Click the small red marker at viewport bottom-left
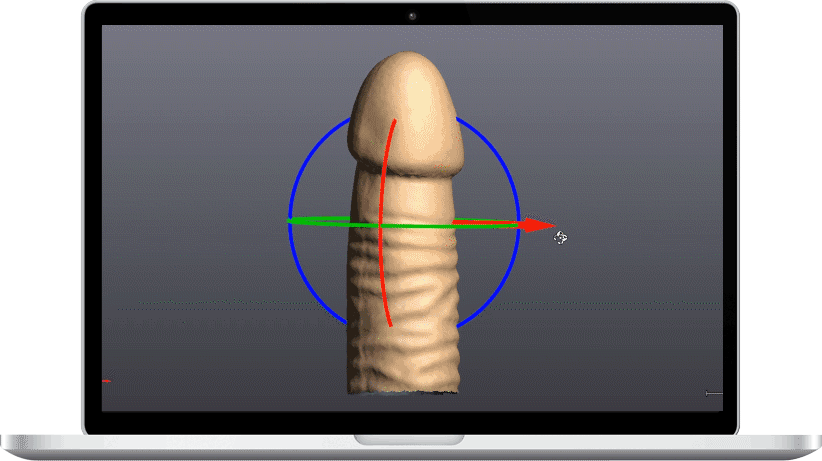 click(x=107, y=381)
